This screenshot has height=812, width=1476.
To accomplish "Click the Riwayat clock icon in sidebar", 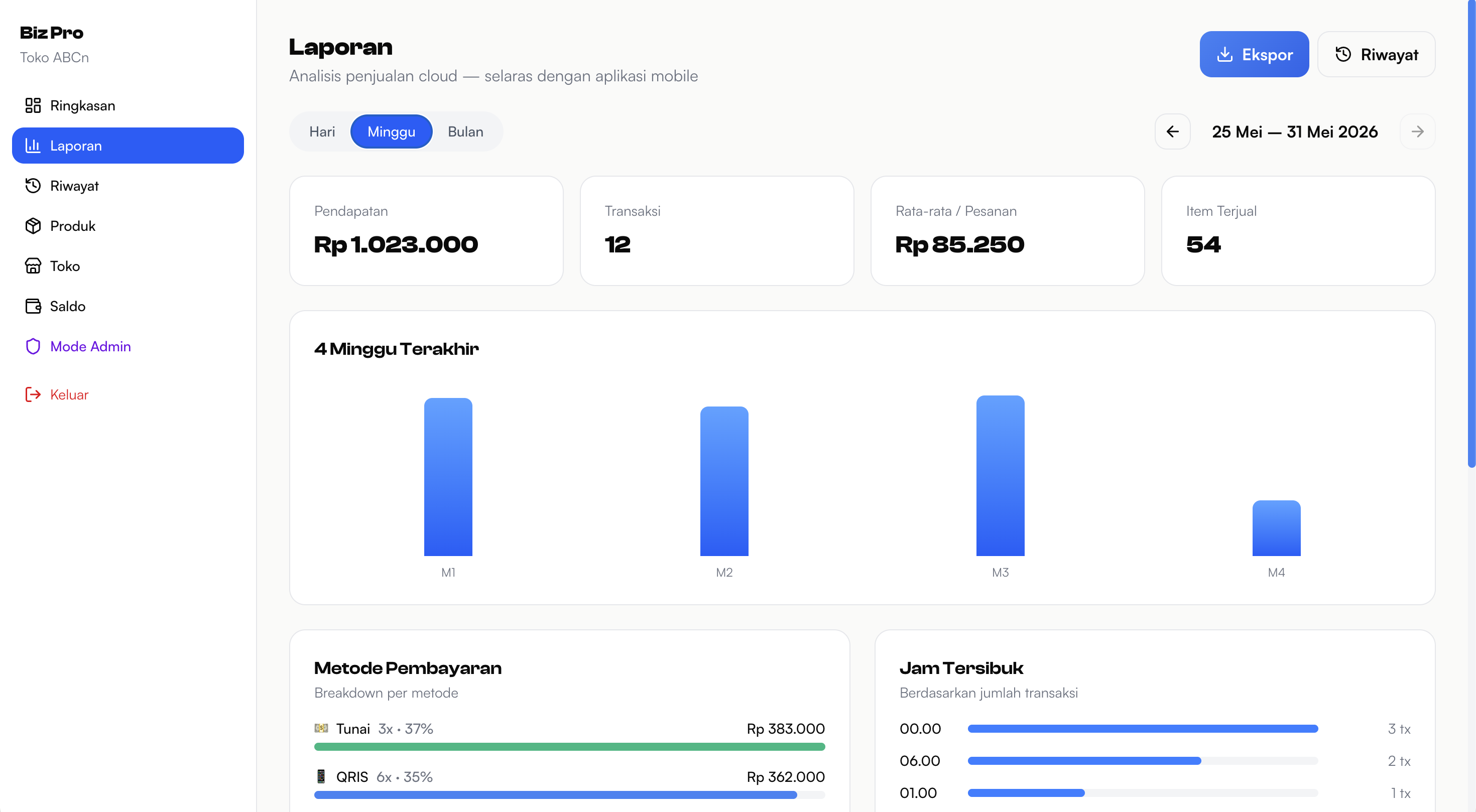I will tap(33, 186).
